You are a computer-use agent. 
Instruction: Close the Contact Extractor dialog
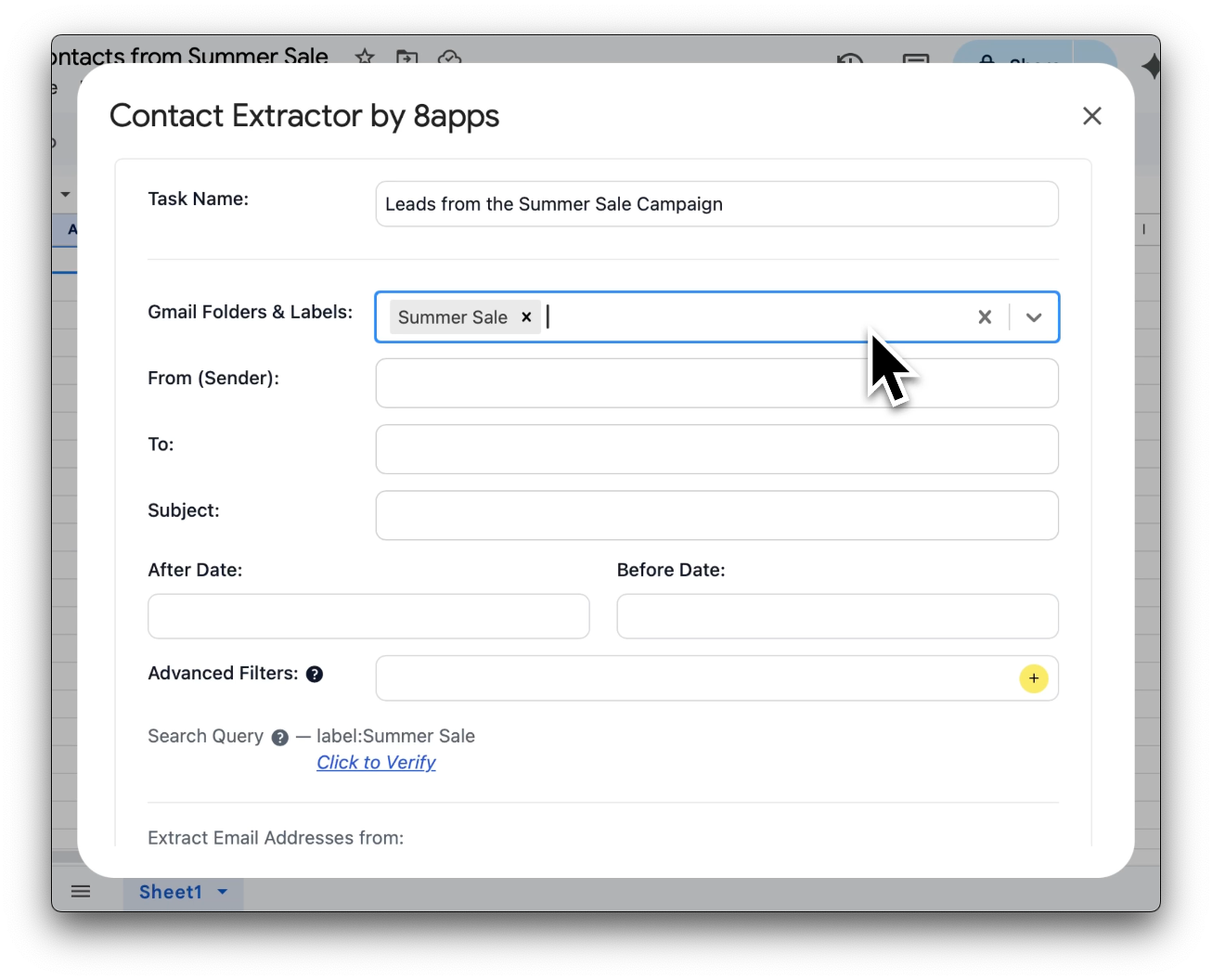click(x=1091, y=116)
